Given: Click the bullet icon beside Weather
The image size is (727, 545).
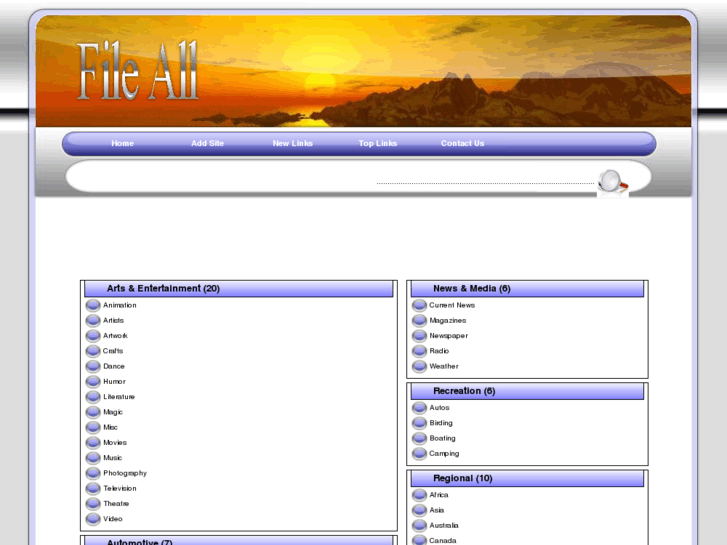Looking at the screenshot, I should point(420,366).
